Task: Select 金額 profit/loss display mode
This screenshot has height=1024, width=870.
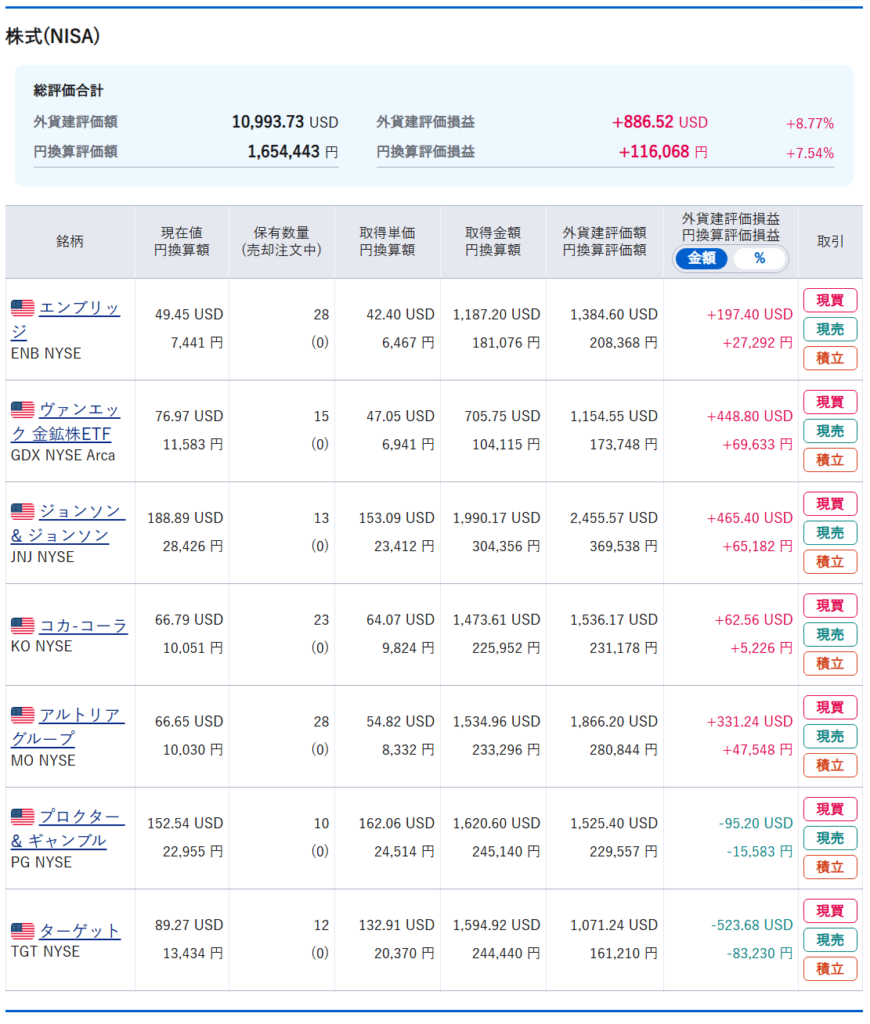Action: coord(702,258)
